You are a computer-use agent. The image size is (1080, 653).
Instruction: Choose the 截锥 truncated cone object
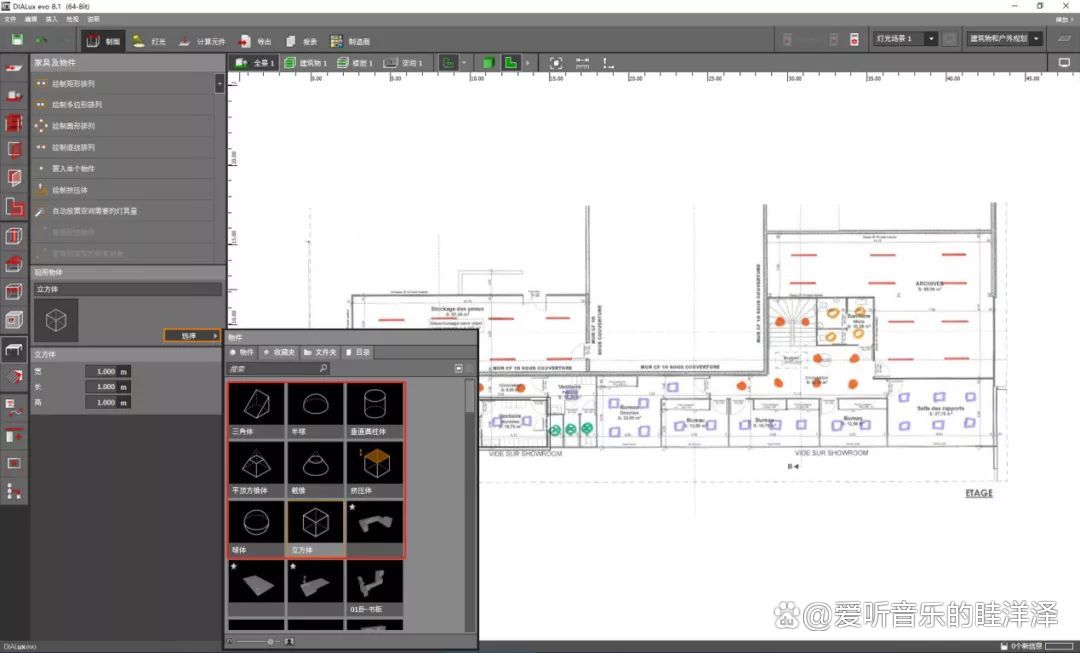tap(315, 470)
